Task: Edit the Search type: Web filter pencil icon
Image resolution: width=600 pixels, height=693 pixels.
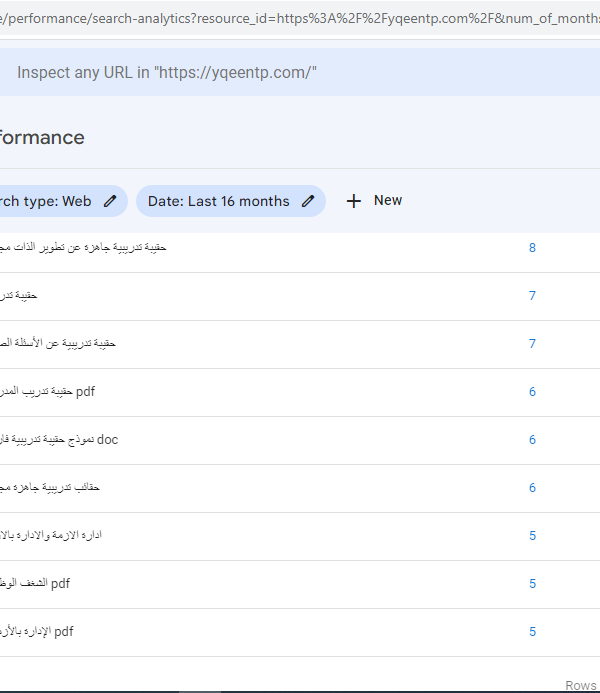Action: (x=110, y=201)
